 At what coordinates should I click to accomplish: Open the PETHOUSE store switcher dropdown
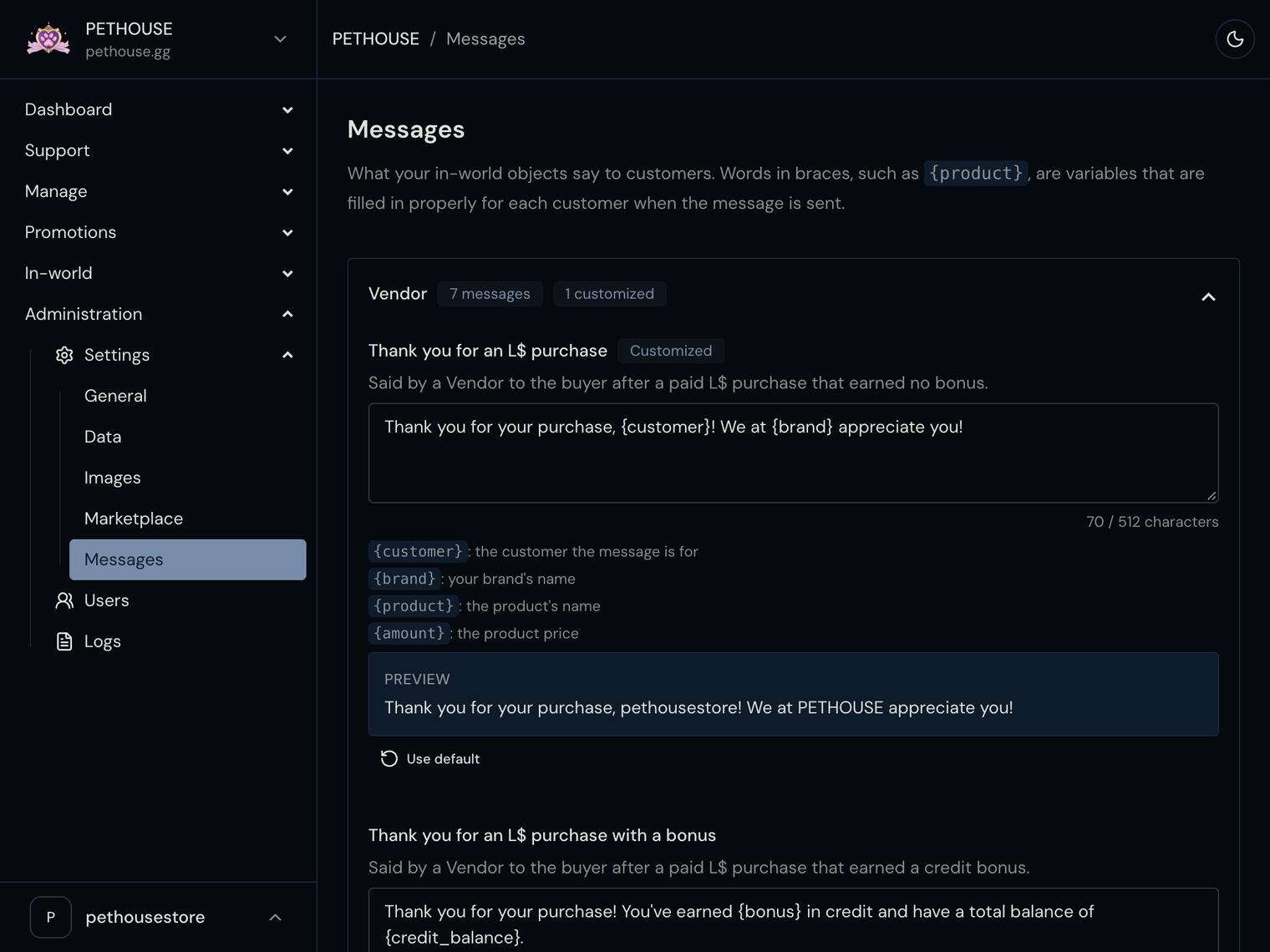(x=281, y=39)
